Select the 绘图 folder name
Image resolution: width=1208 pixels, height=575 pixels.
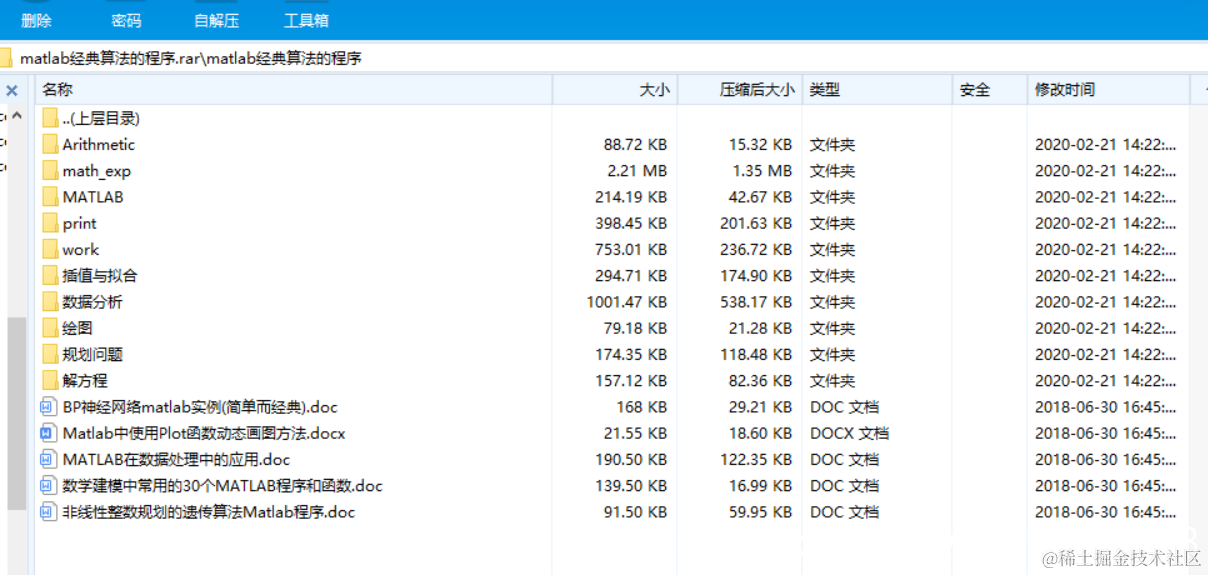coord(77,328)
